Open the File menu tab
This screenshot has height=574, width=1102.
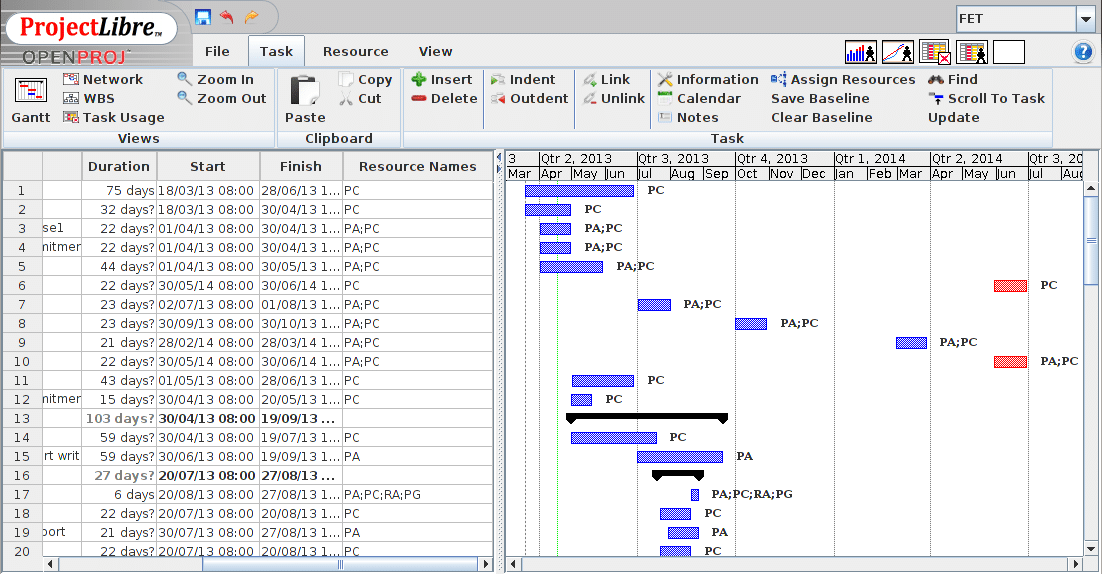click(x=217, y=51)
